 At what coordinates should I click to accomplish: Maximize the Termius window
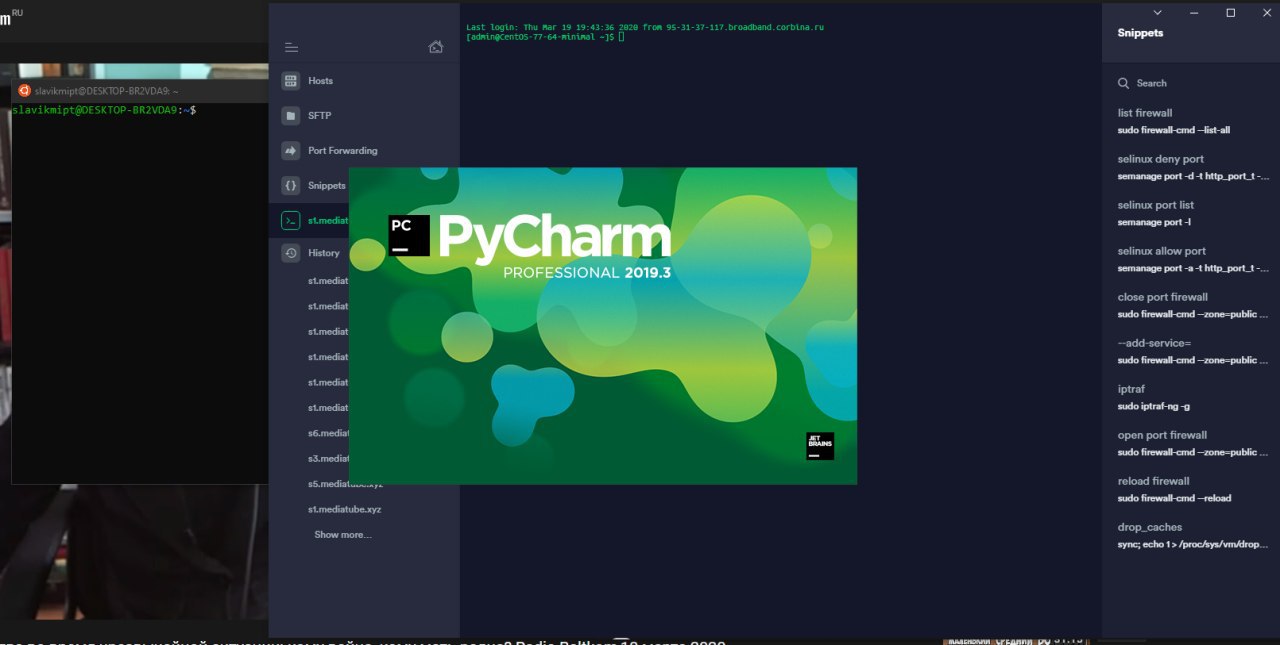(1230, 13)
